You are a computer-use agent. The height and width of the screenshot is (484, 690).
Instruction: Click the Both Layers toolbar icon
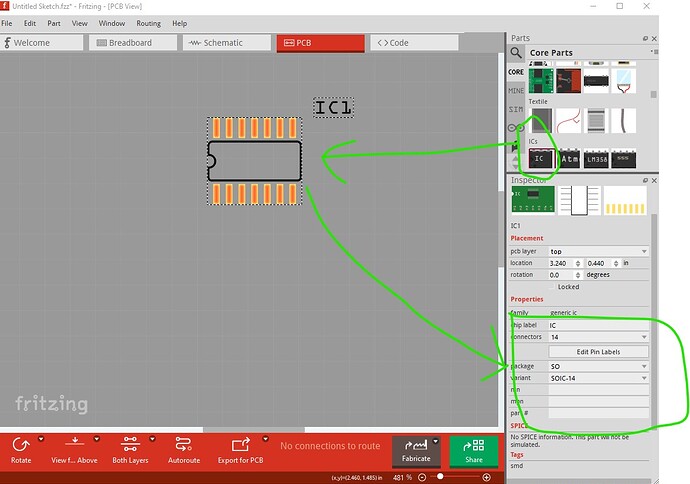tap(130, 444)
